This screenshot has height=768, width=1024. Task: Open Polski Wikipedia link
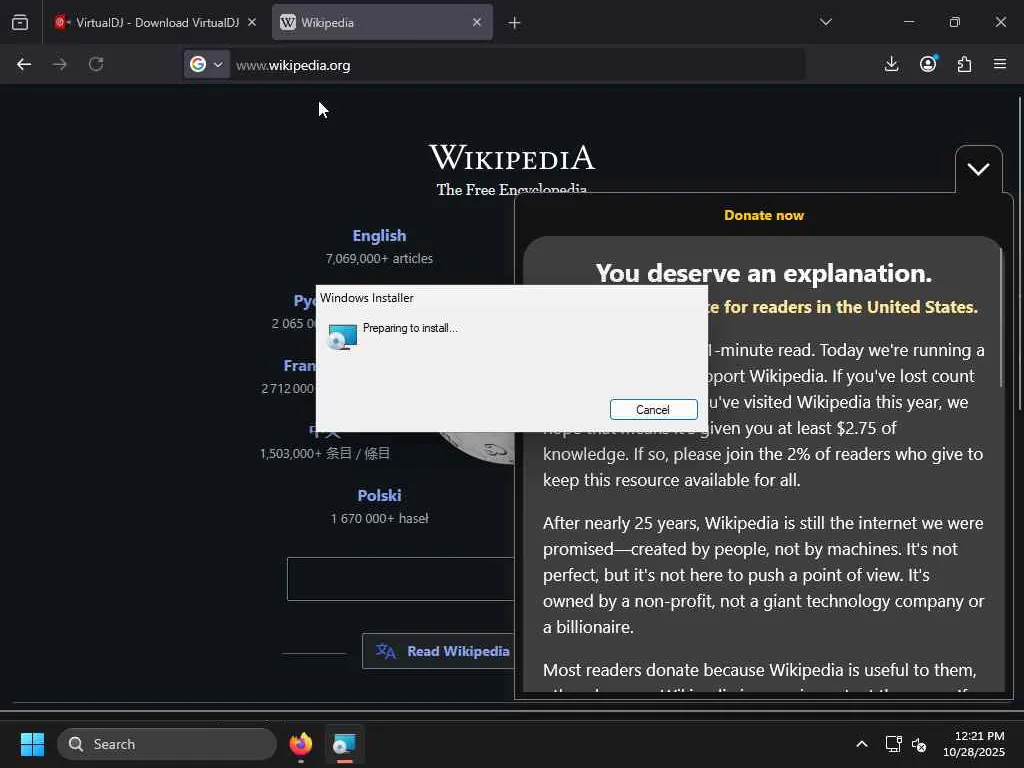tap(379, 496)
